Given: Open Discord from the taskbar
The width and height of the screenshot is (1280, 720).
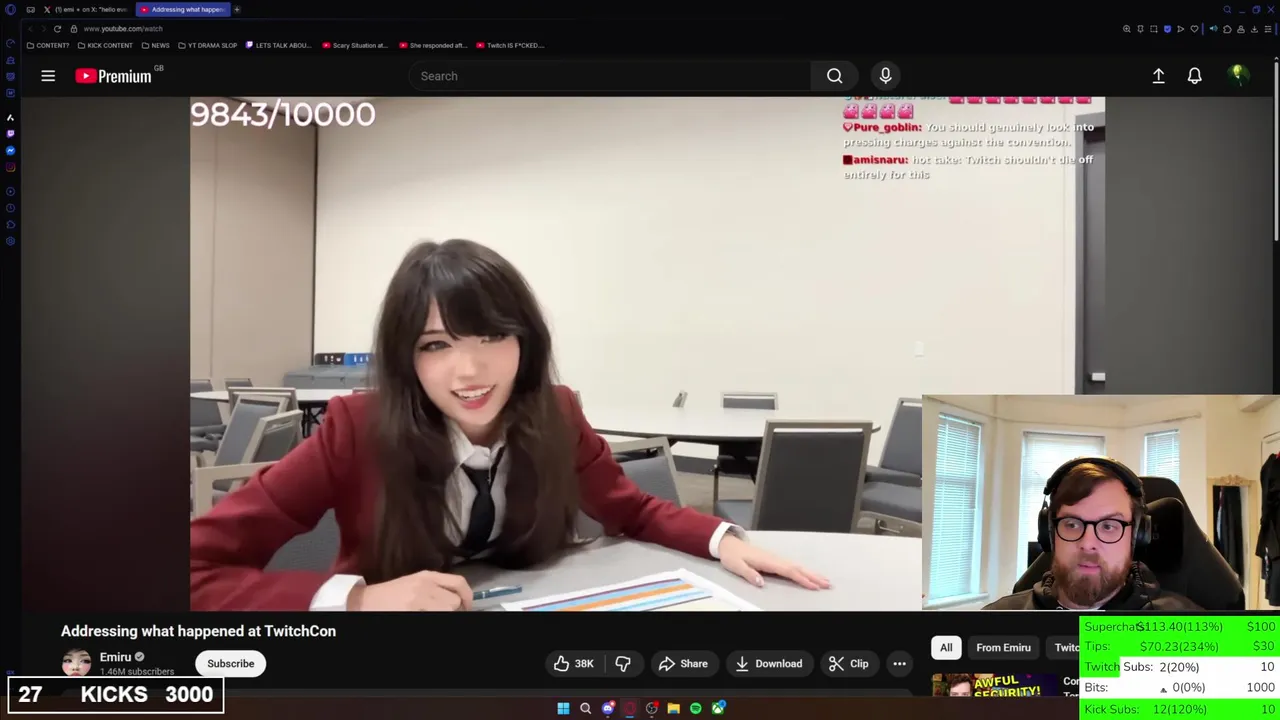Looking at the screenshot, I should coord(608,708).
